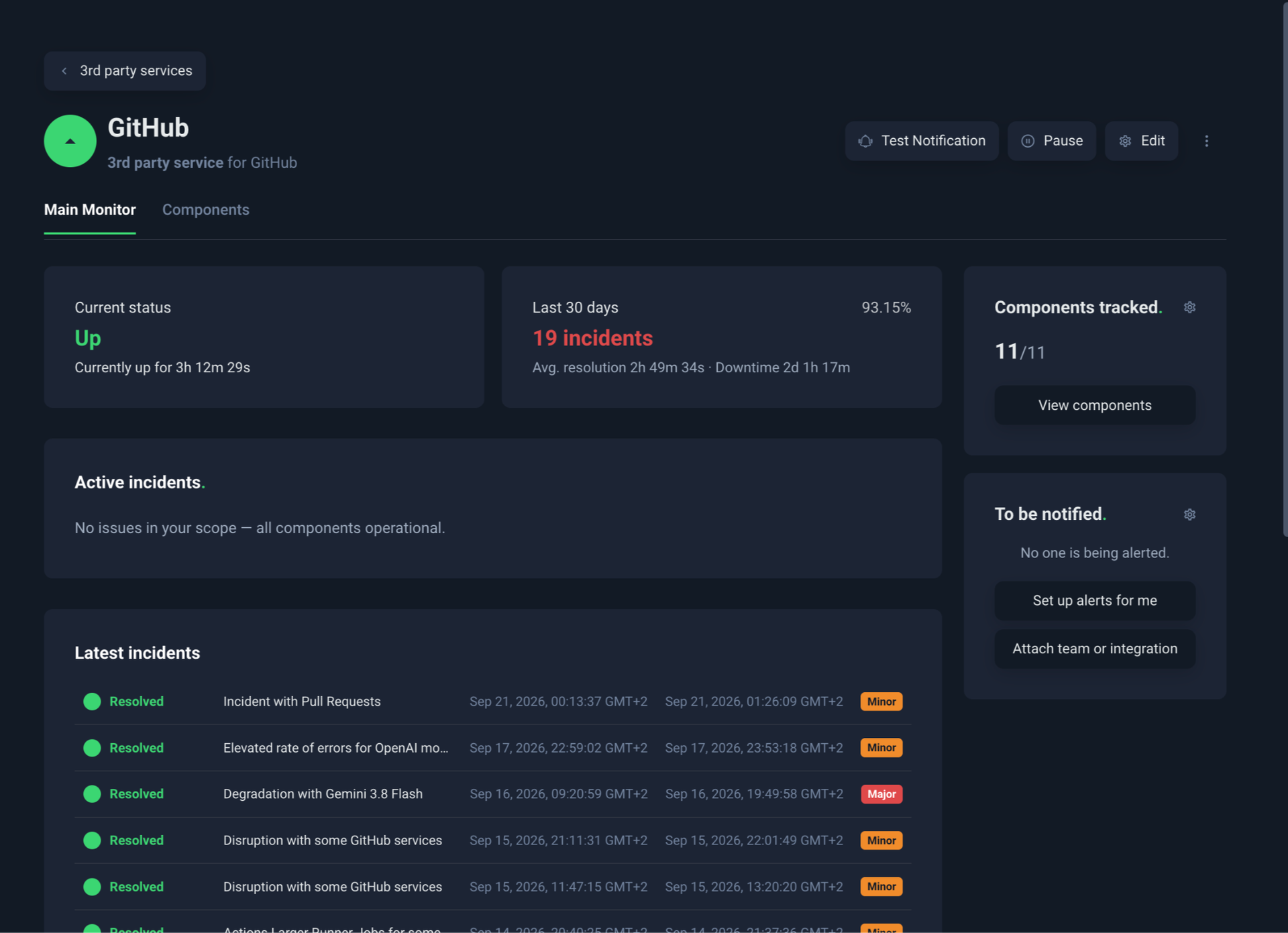The image size is (1288, 933).
Task: Click the Up current status text
Action: (88, 338)
